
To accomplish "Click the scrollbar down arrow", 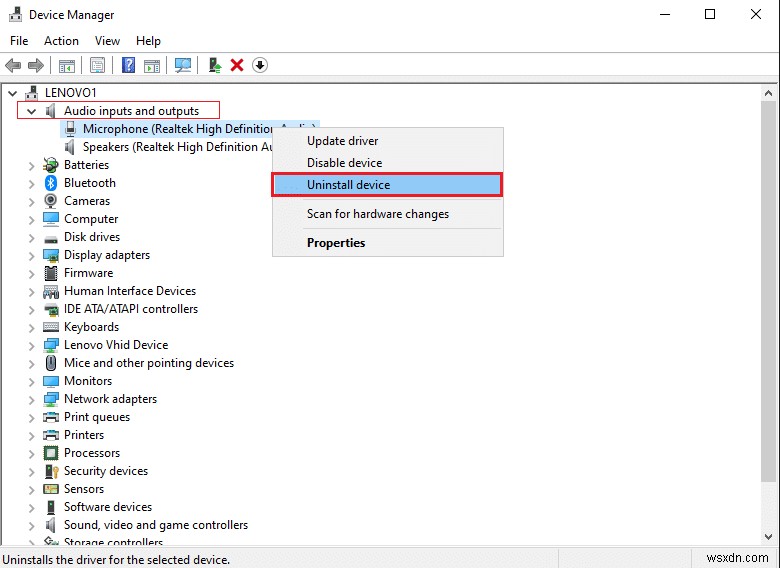I will point(768,536).
